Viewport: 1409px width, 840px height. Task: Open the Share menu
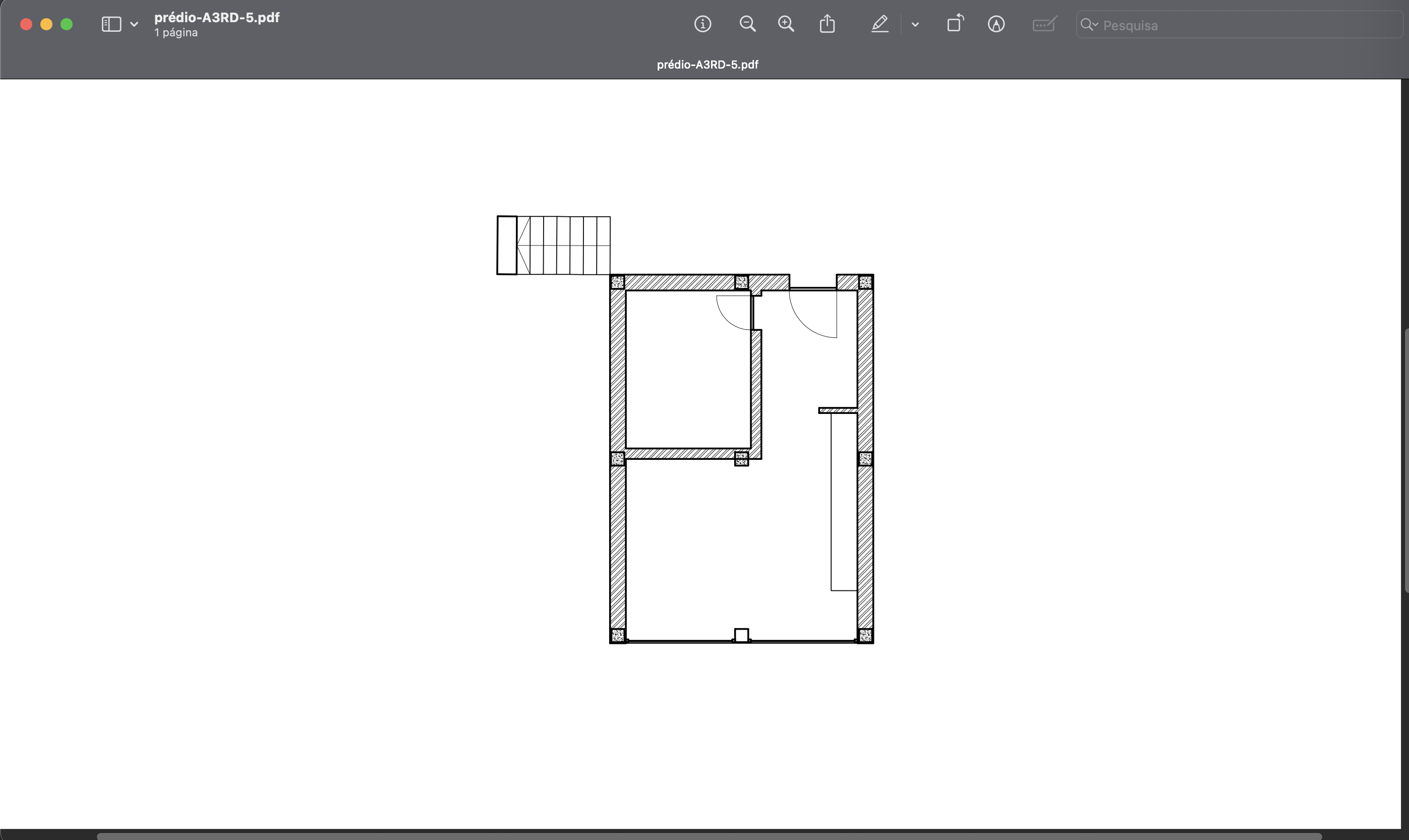click(827, 24)
